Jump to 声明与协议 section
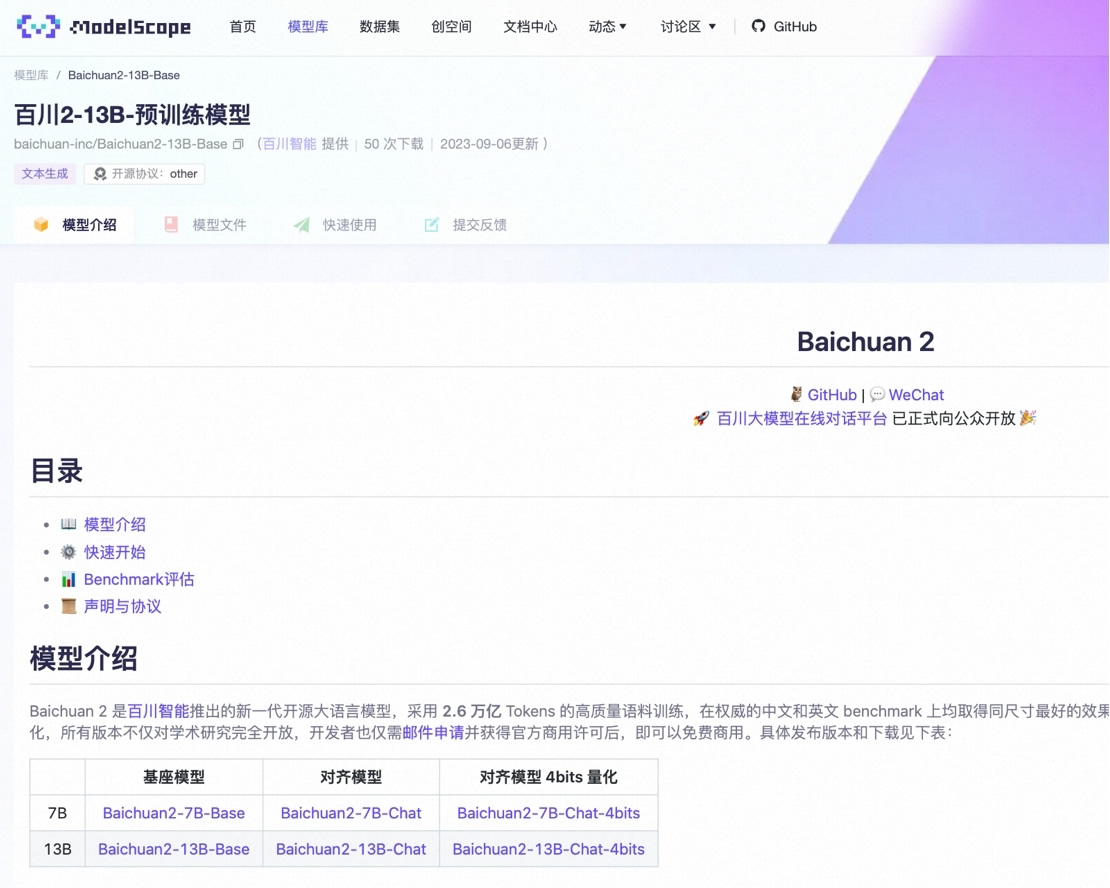This screenshot has width=1110, height=888. click(x=122, y=606)
